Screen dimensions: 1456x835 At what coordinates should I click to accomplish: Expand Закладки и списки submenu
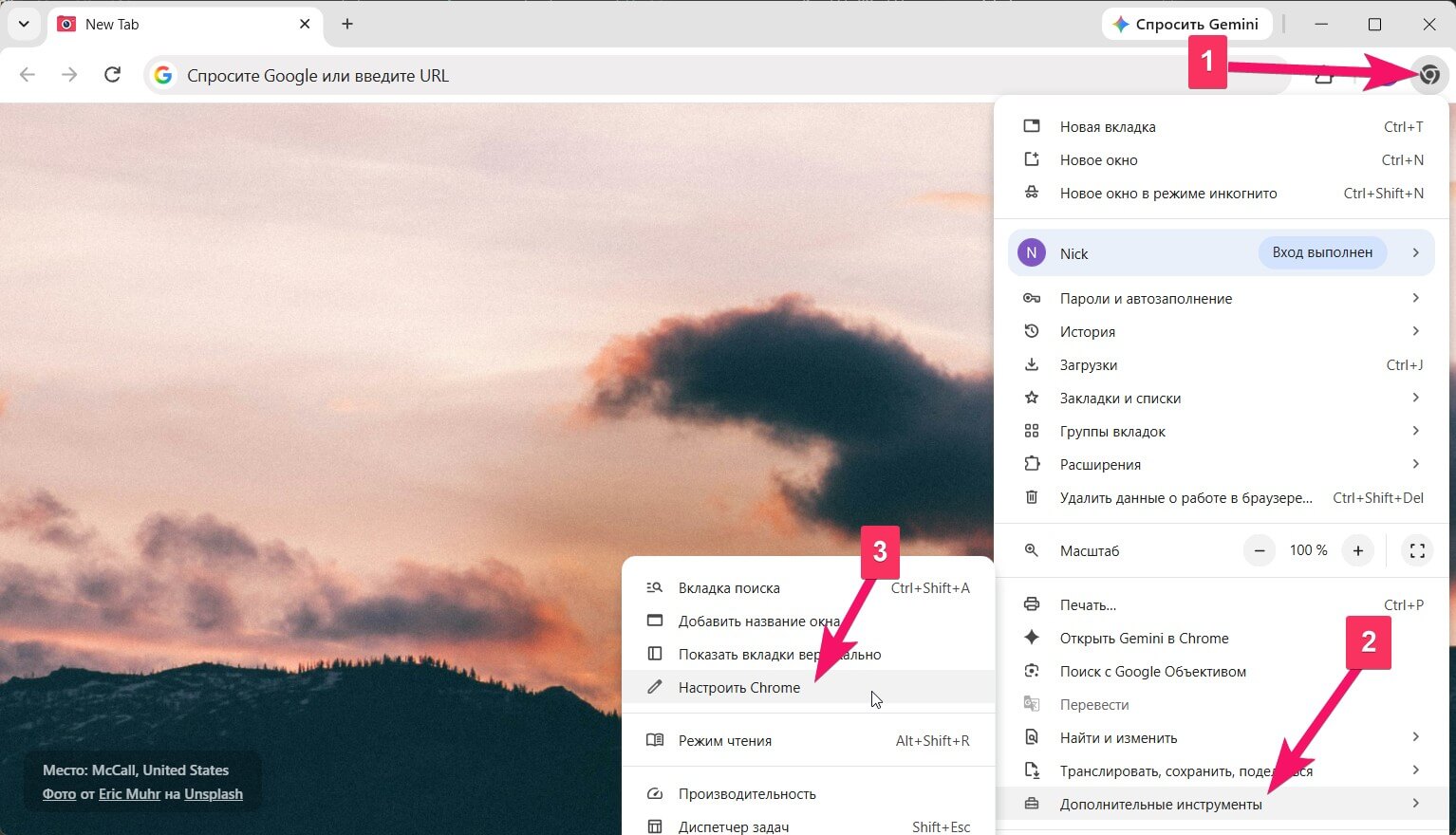(x=1221, y=399)
